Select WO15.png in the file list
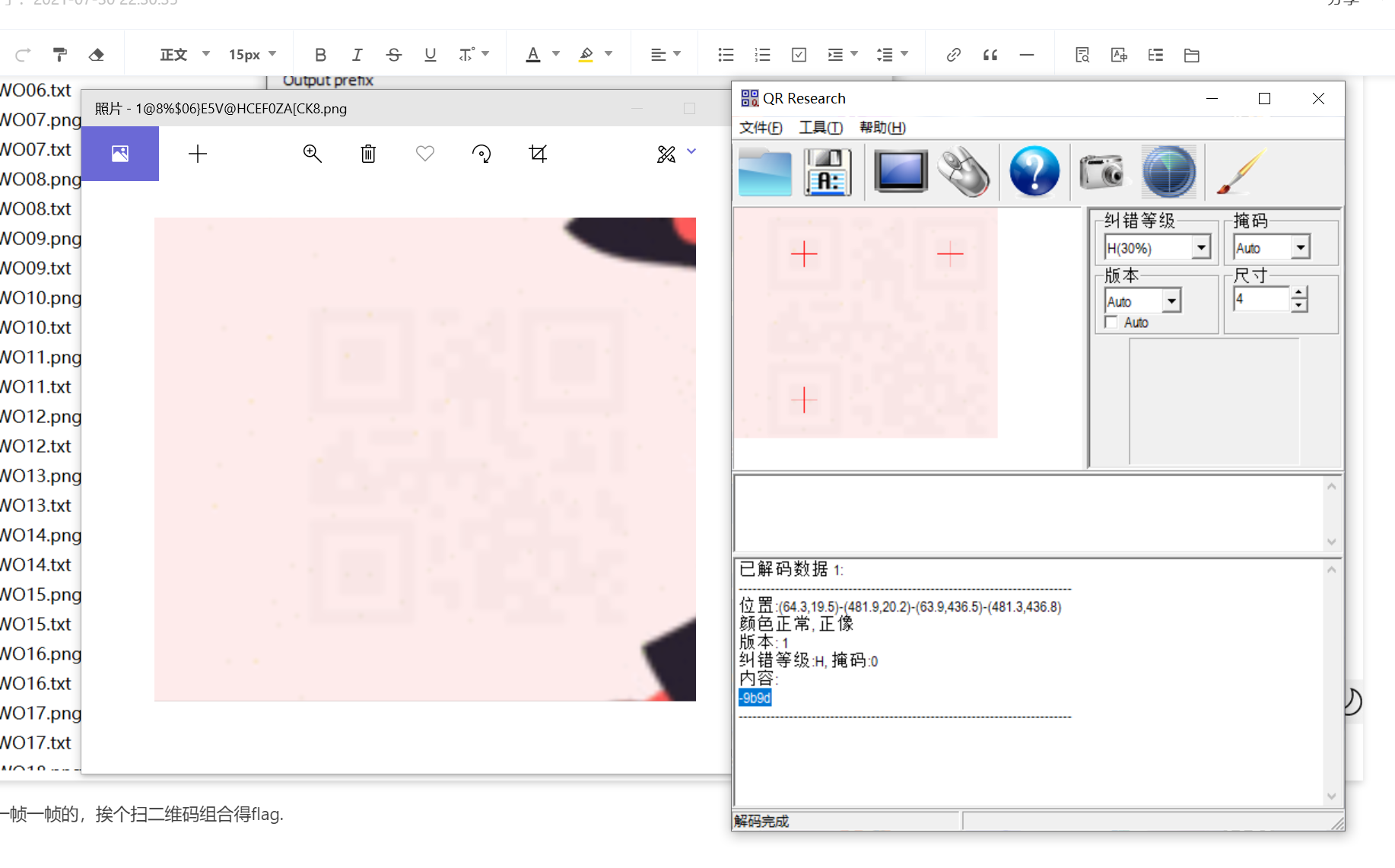The width and height of the screenshot is (1395, 868). tap(41, 595)
